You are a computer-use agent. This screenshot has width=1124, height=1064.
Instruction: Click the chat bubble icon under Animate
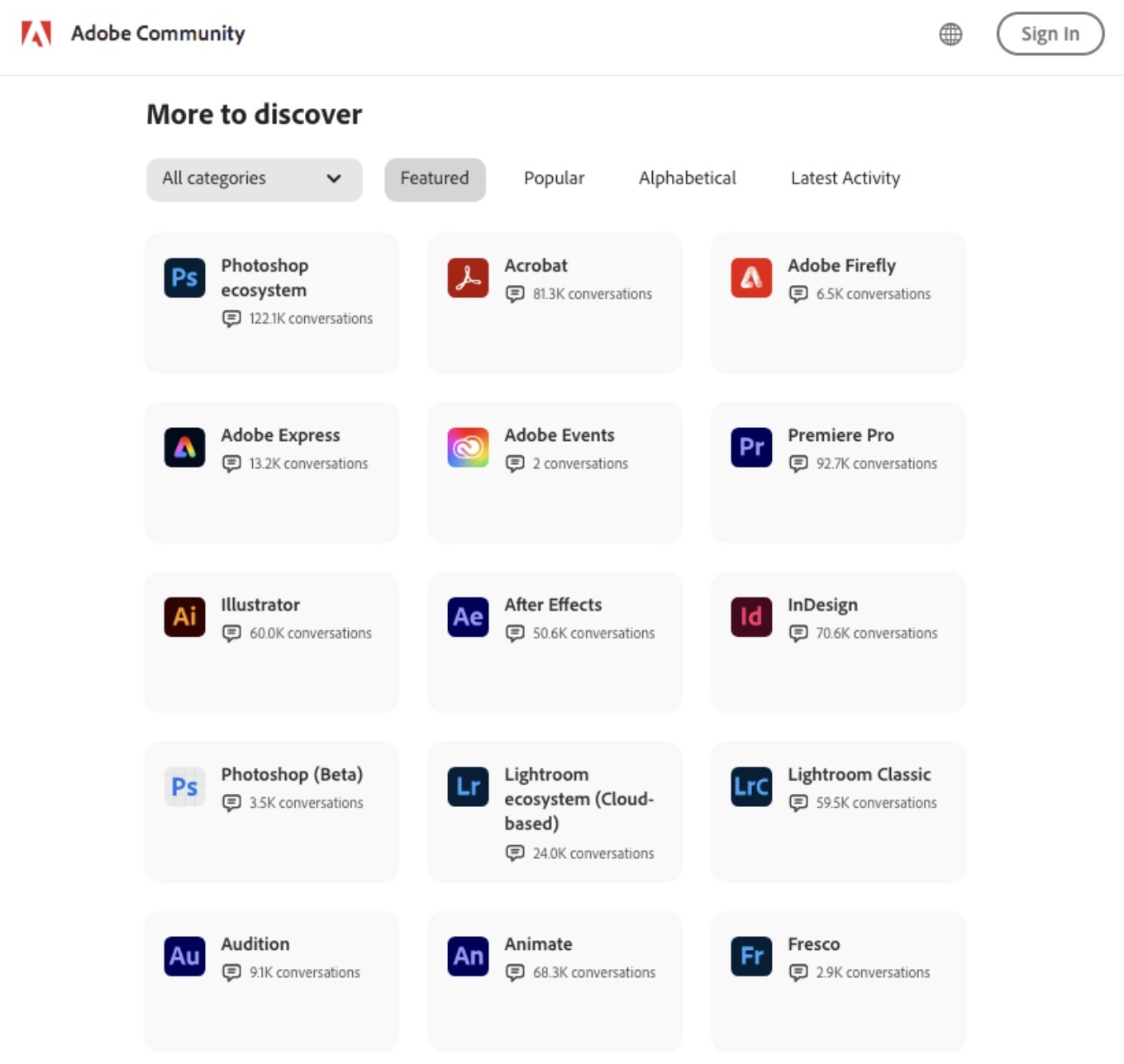coord(515,972)
